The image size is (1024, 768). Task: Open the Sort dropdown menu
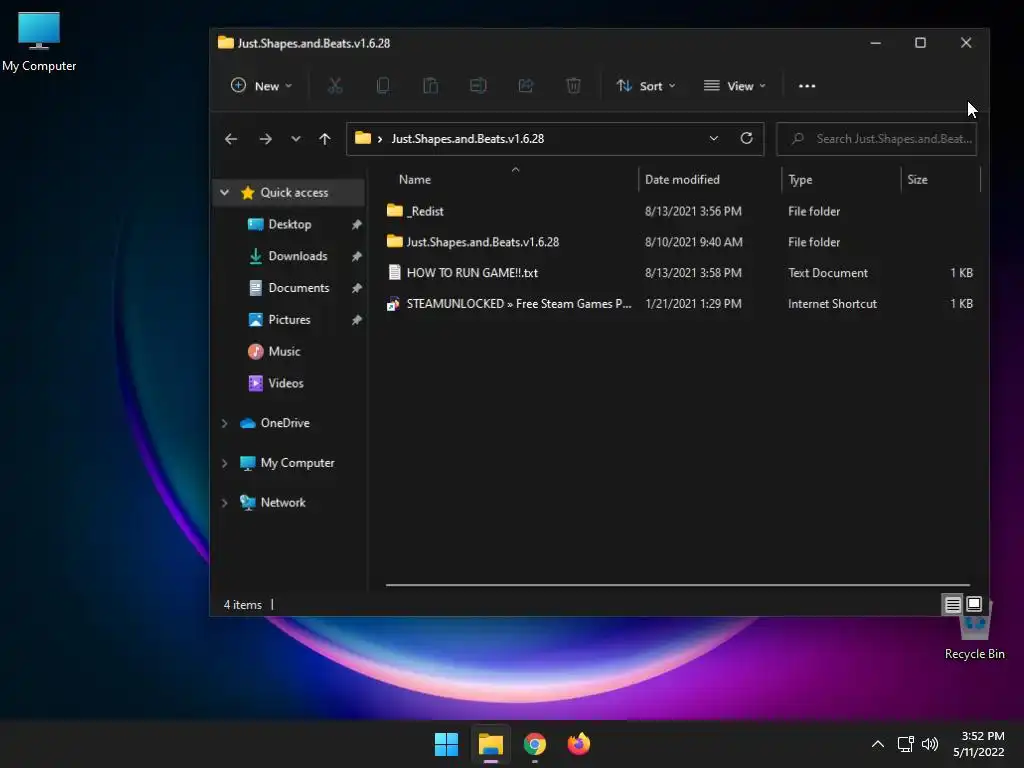point(646,86)
